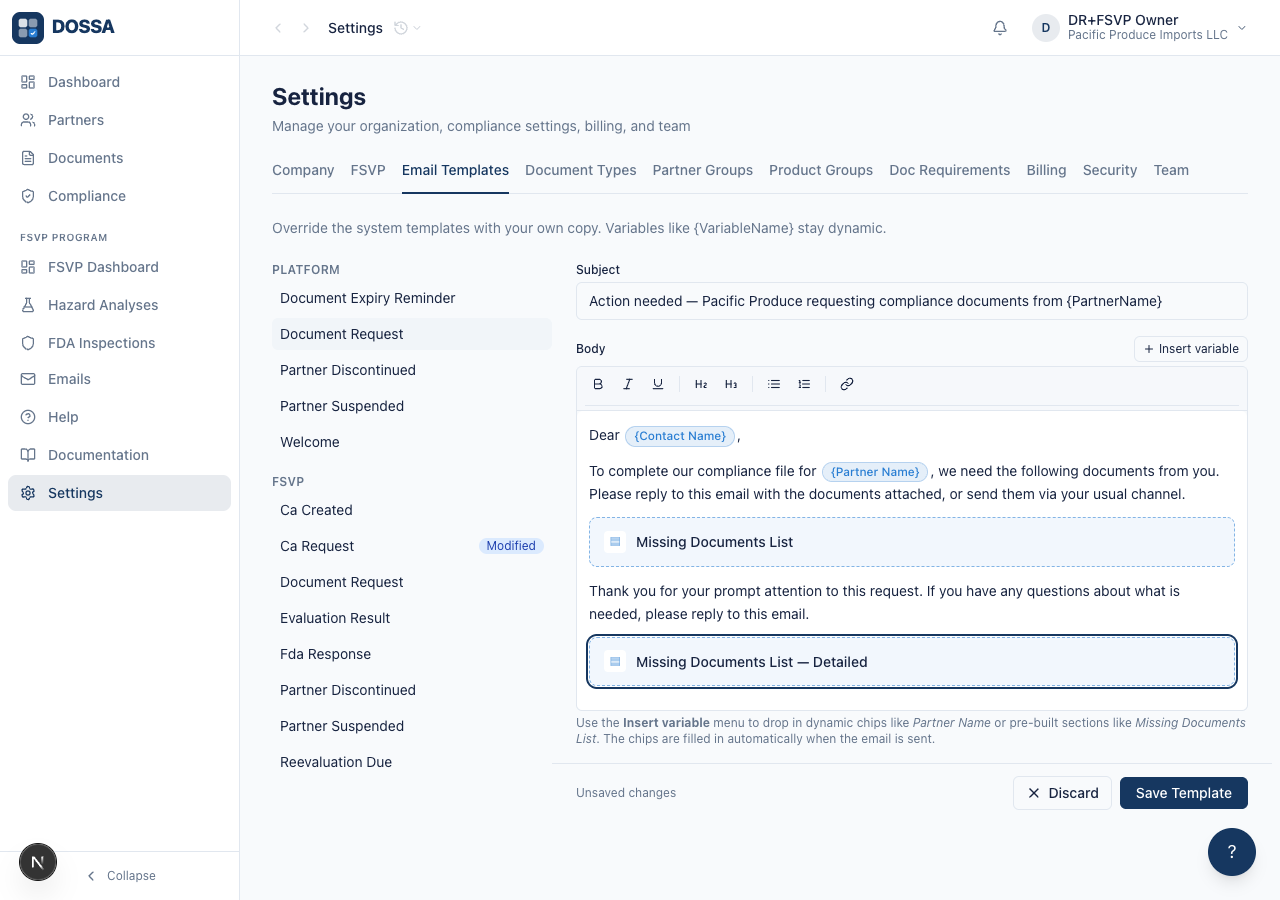This screenshot has width=1280, height=900.
Task: Open the Billing tab
Action: tap(1046, 170)
